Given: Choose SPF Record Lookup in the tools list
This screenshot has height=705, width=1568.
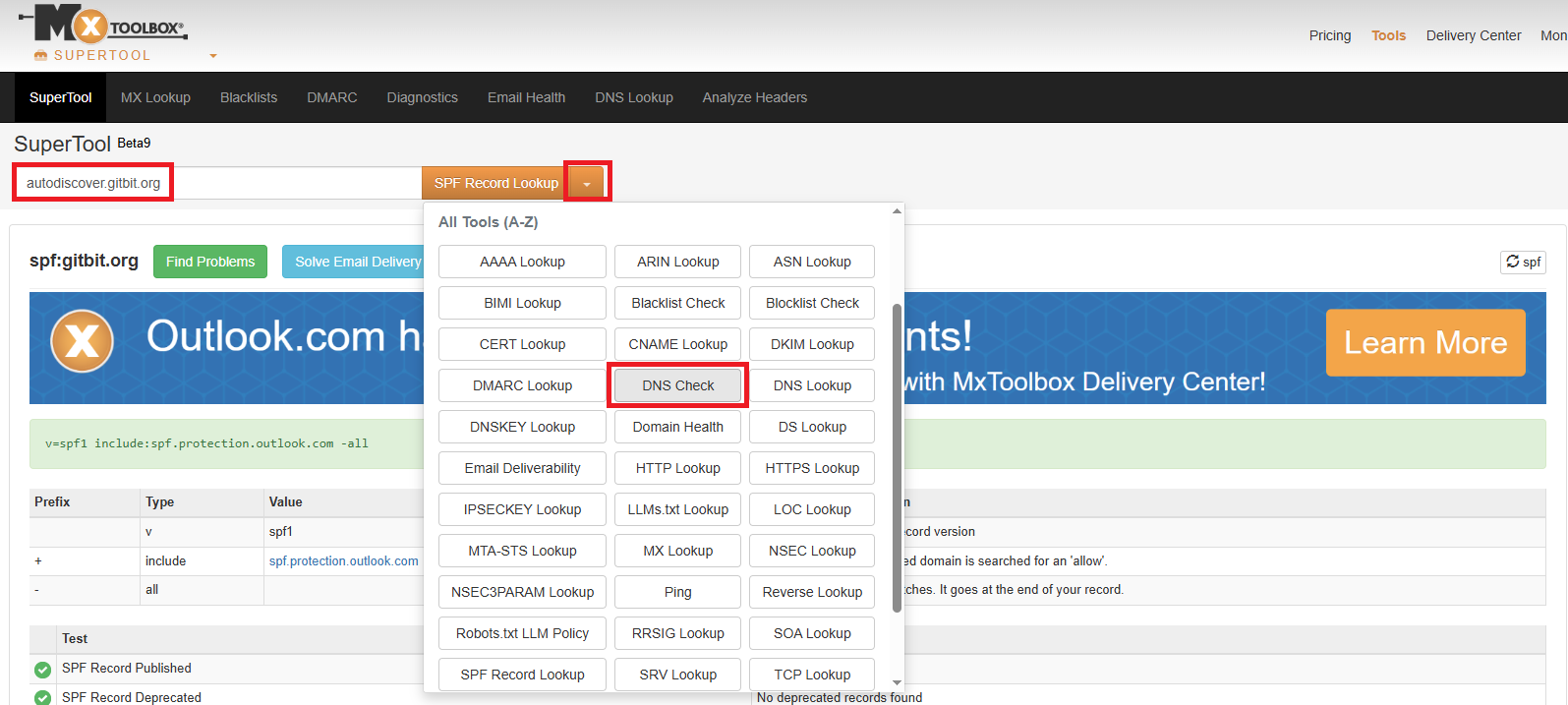Looking at the screenshot, I should pyautogui.click(x=522, y=675).
